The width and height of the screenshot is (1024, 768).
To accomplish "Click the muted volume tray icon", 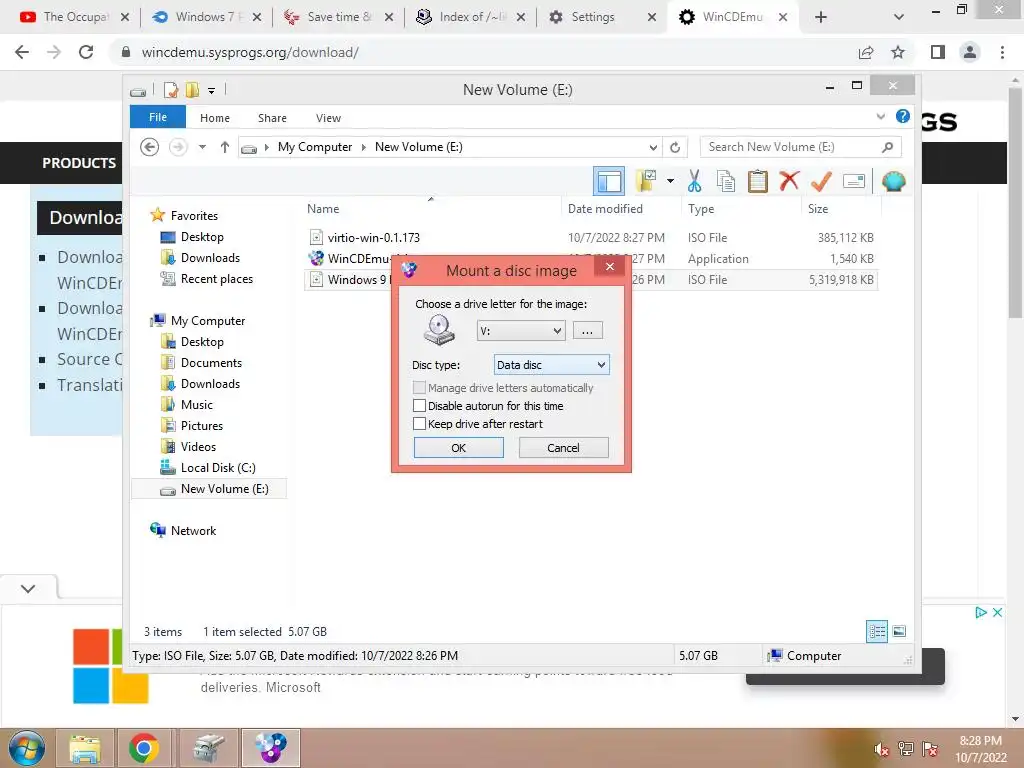I will [x=882, y=749].
